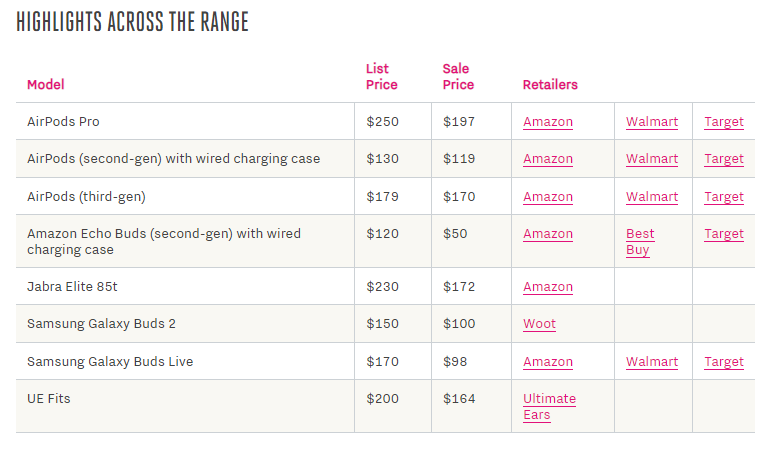Open Amazon link for Jabra Elite 85t
The height and width of the screenshot is (457, 770).
548,287
